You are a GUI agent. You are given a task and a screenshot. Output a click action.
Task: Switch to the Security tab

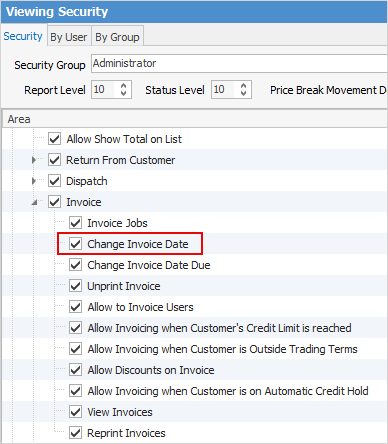[x=23, y=36]
